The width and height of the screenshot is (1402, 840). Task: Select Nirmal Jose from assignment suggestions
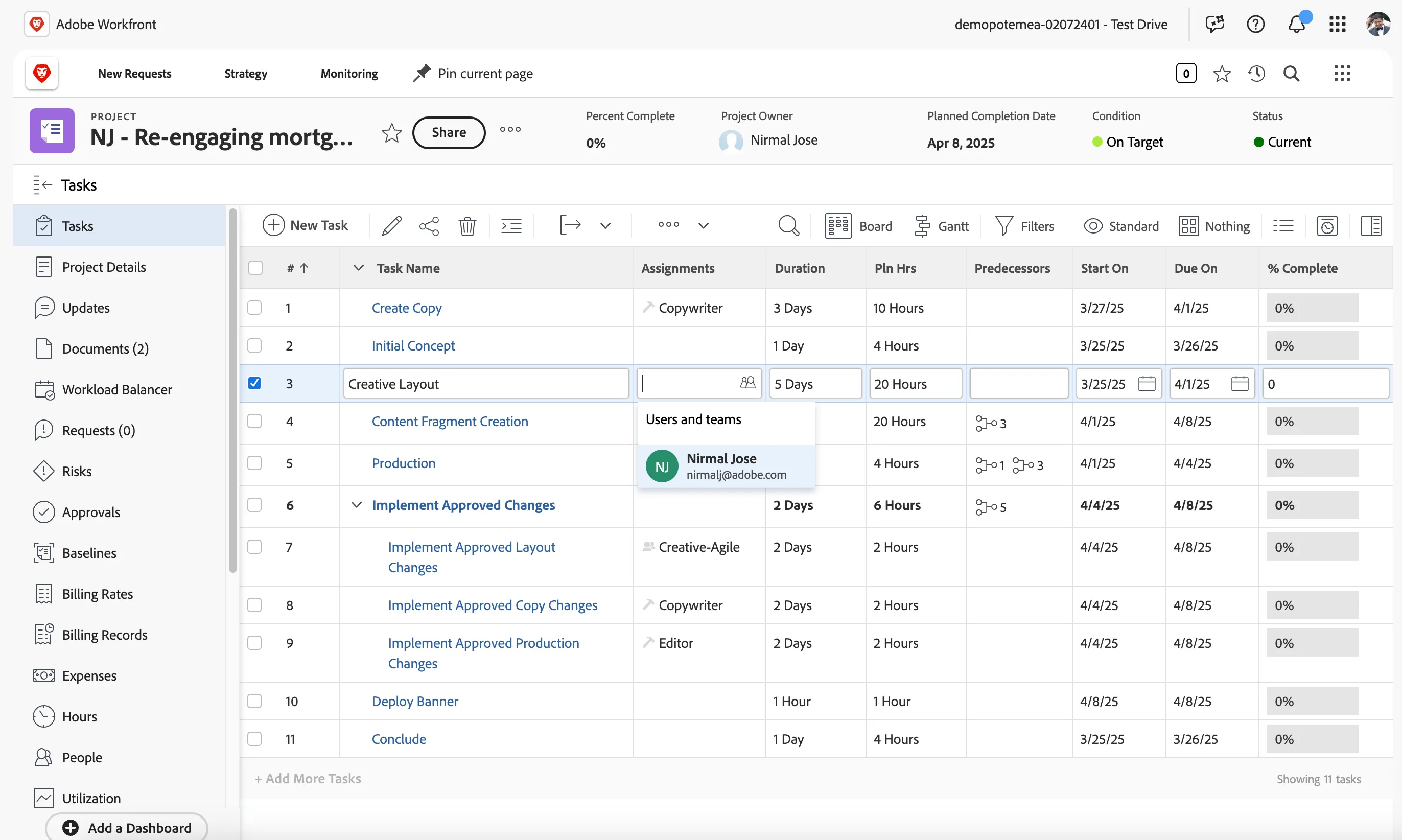tap(726, 466)
